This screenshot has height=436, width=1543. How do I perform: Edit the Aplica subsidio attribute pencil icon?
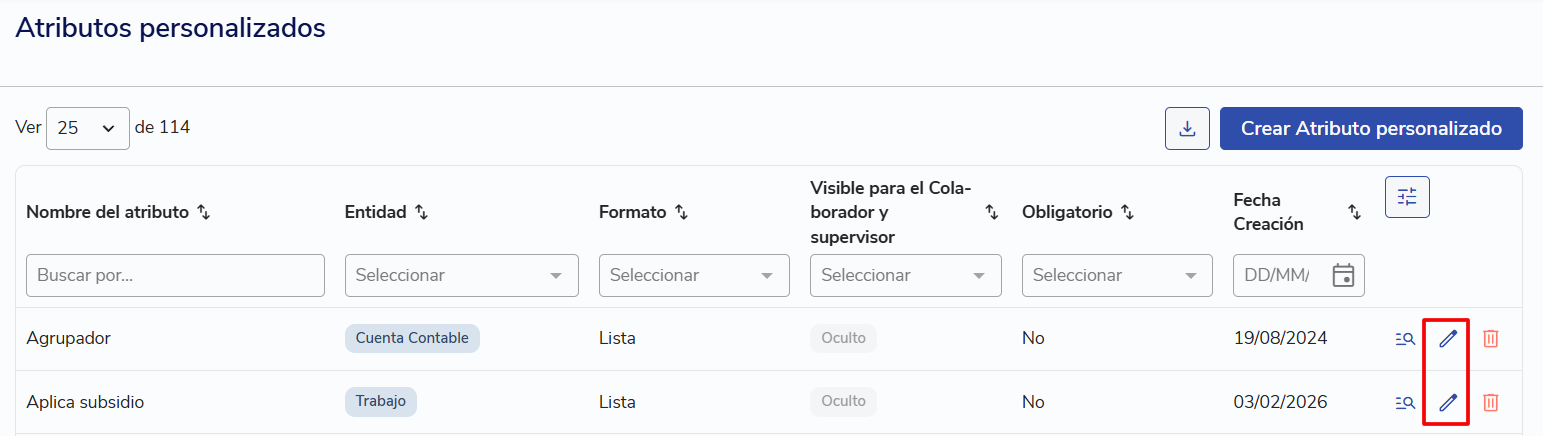point(1447,403)
